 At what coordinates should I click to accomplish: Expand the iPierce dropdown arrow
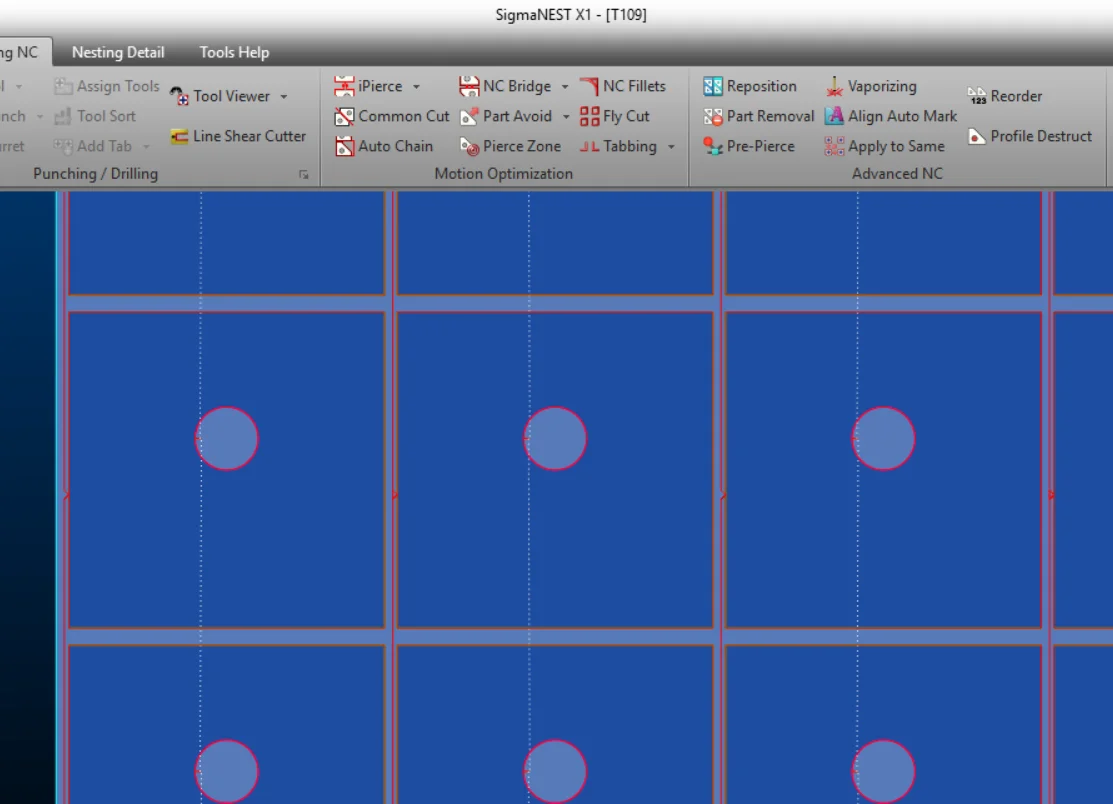(x=417, y=87)
